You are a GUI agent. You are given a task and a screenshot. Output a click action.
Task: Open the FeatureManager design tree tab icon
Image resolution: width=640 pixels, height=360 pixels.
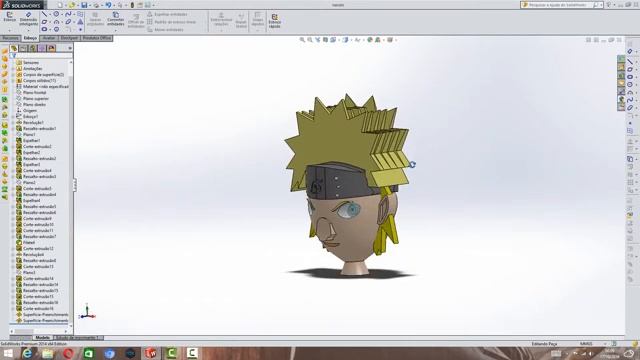(x=14, y=48)
